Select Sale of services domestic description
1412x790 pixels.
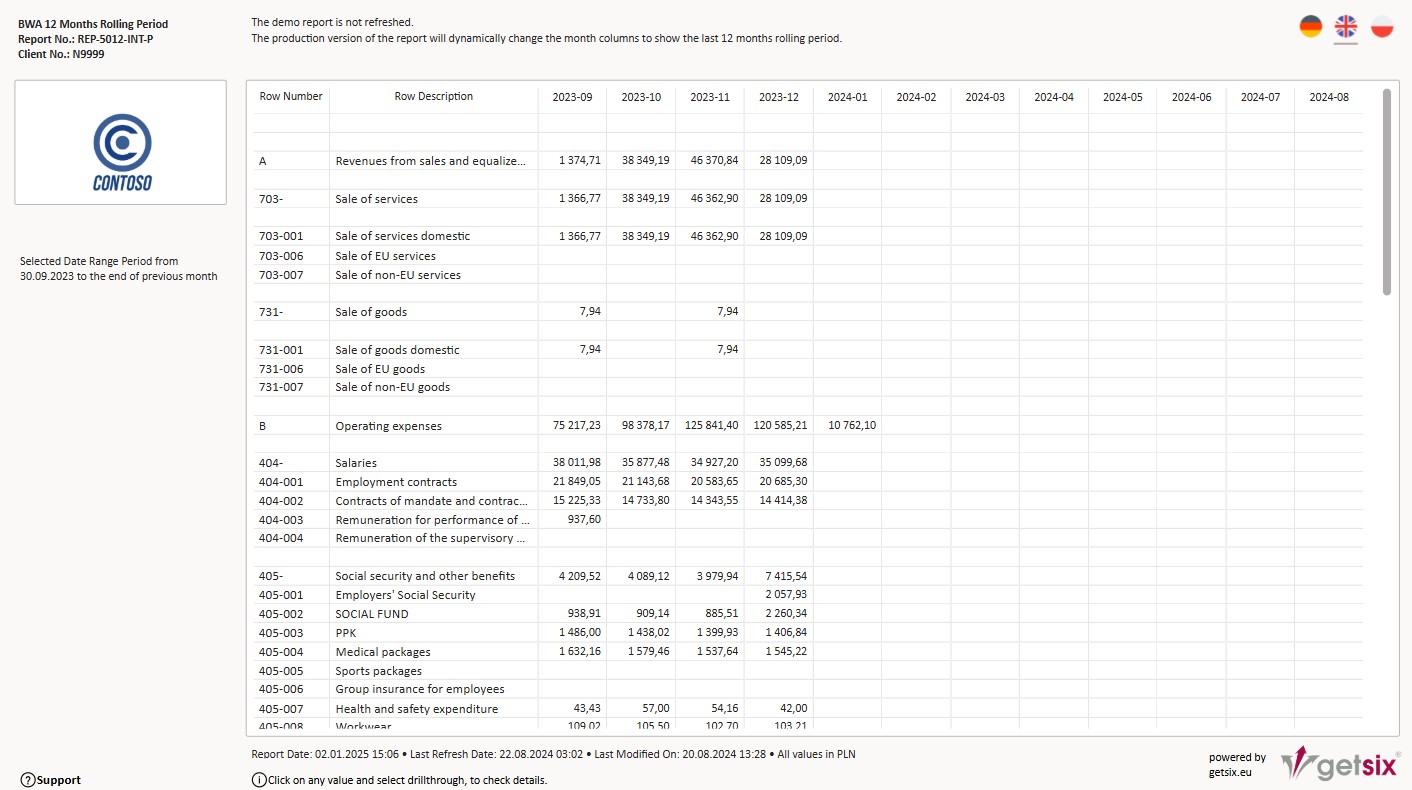coord(403,237)
